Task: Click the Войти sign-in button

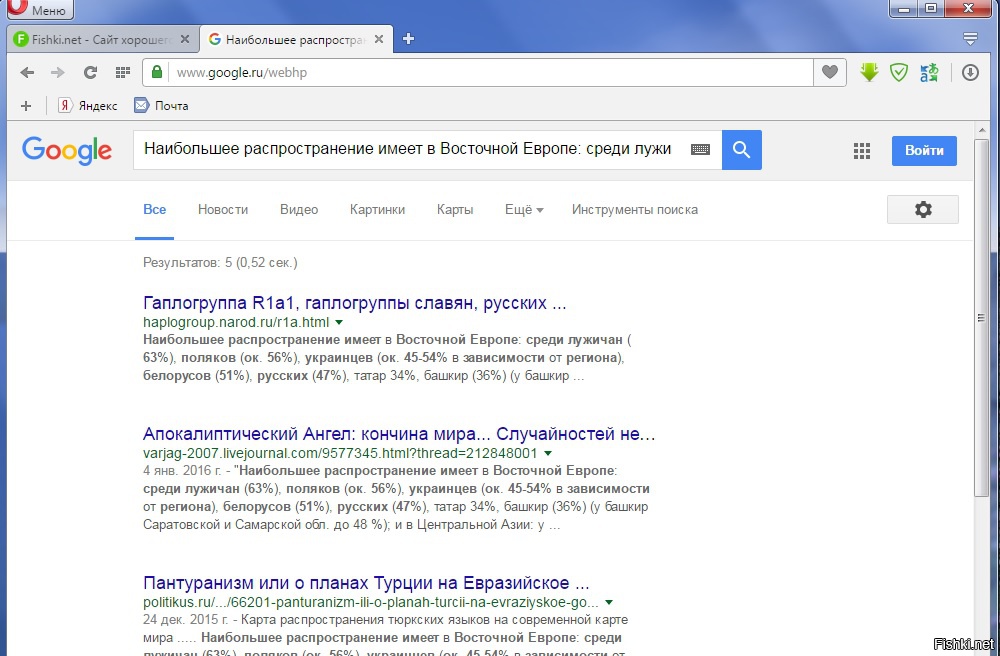Action: click(x=924, y=150)
